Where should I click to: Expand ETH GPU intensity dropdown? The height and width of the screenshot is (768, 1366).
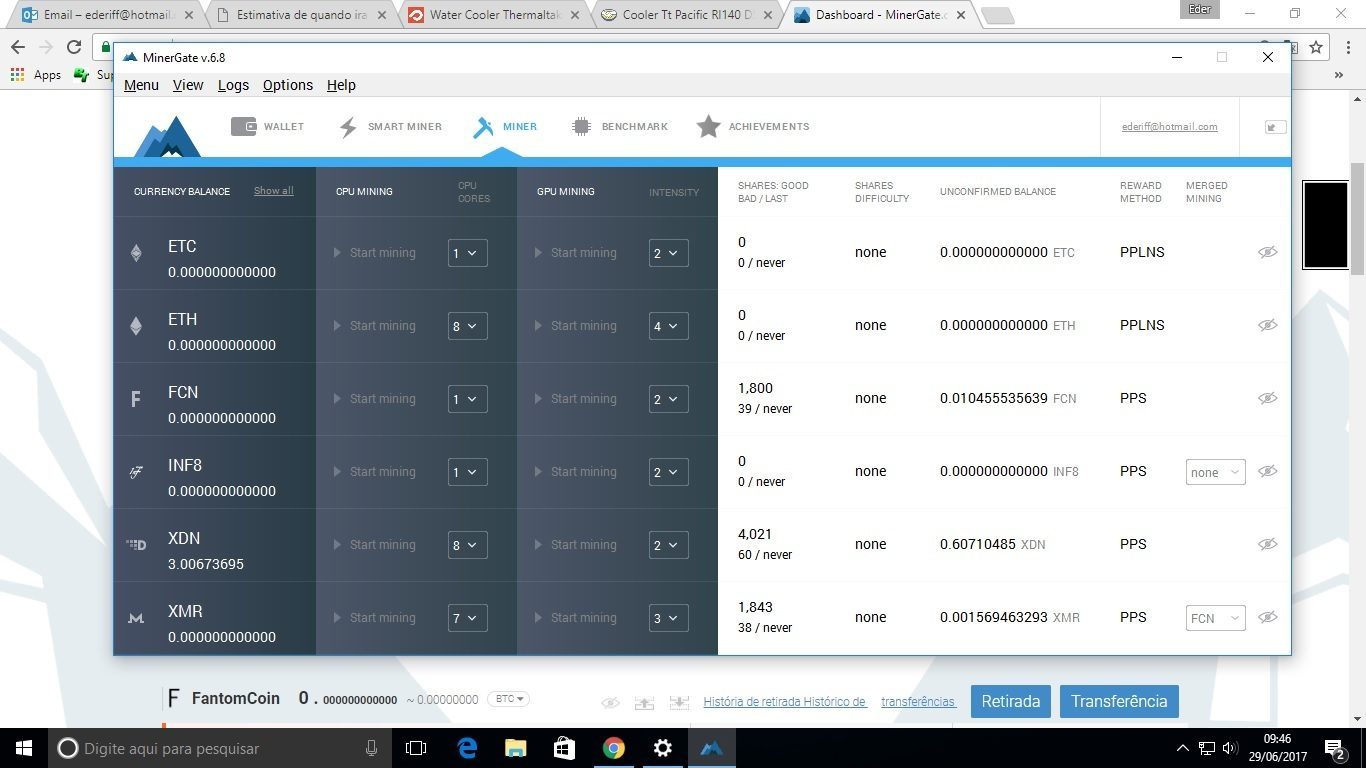(x=668, y=326)
